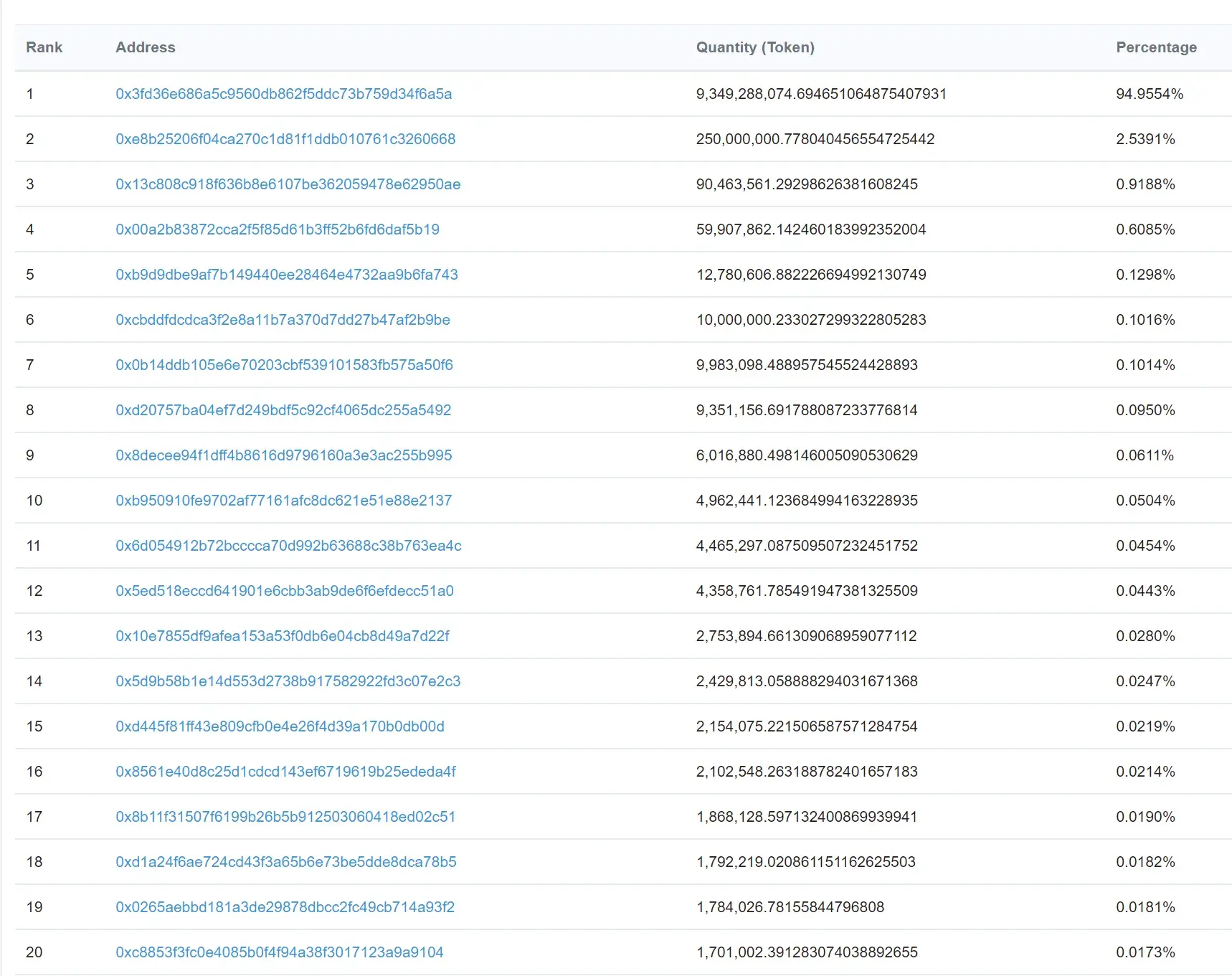Open address 0xc8853f3fc0e4085b0f4f94a38f3017123a9a9104
The width and height of the screenshot is (1232, 976).
tap(280, 952)
